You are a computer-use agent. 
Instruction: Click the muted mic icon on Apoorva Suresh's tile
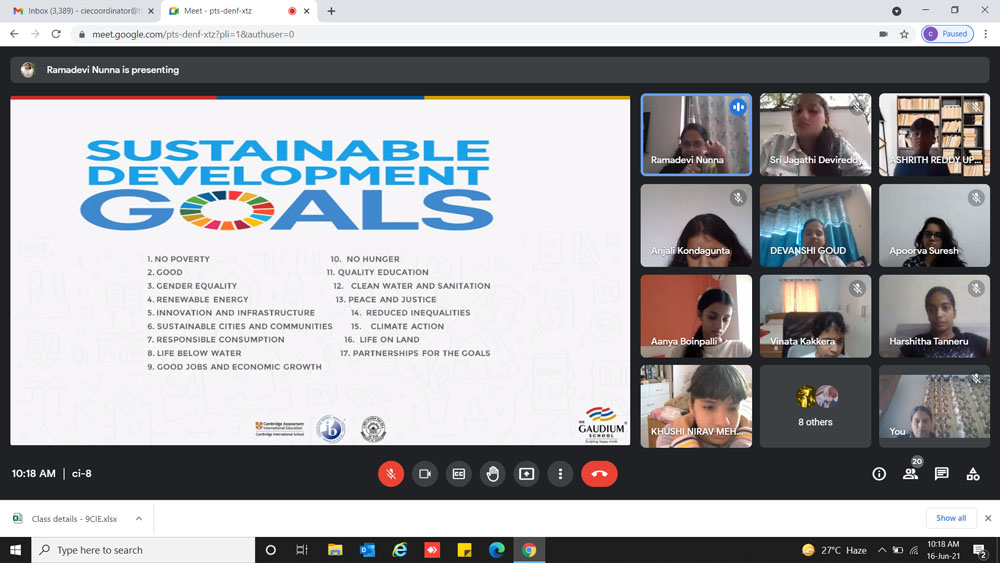pyautogui.click(x=976, y=198)
